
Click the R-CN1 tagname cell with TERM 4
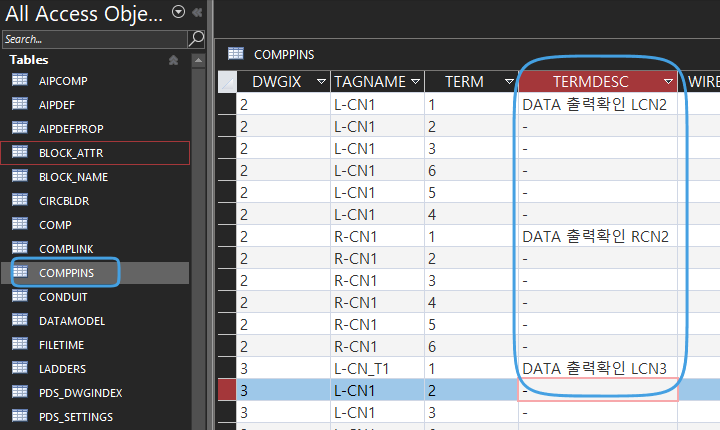[377, 303]
